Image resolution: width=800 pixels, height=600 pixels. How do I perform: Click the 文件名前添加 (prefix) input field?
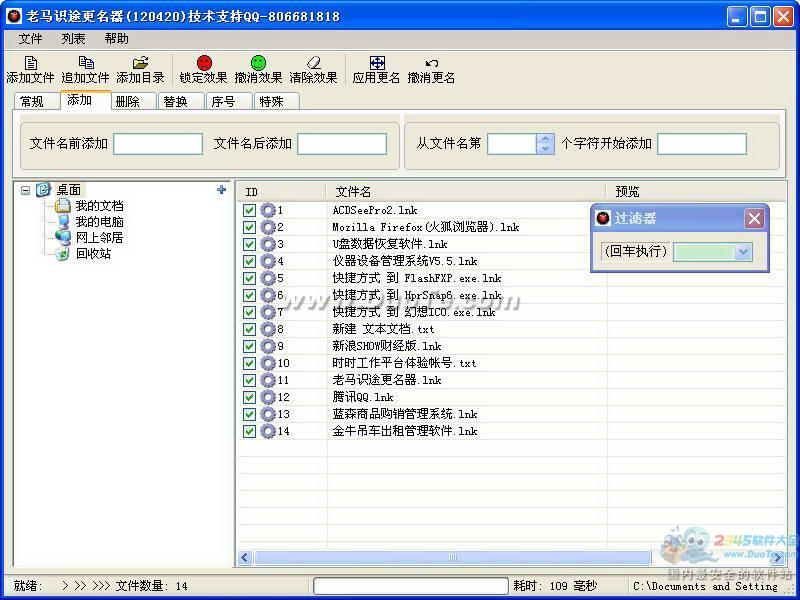click(x=158, y=144)
